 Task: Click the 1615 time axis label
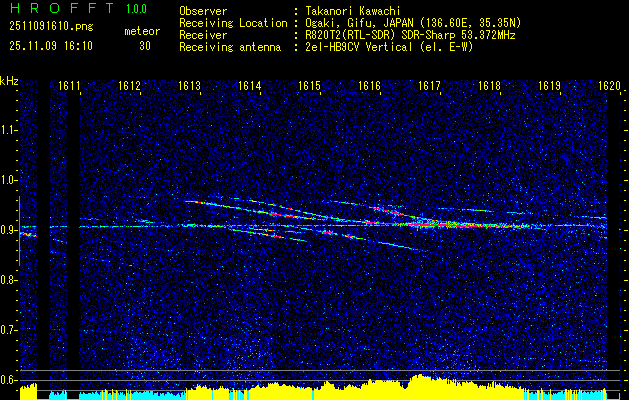[x=310, y=86]
